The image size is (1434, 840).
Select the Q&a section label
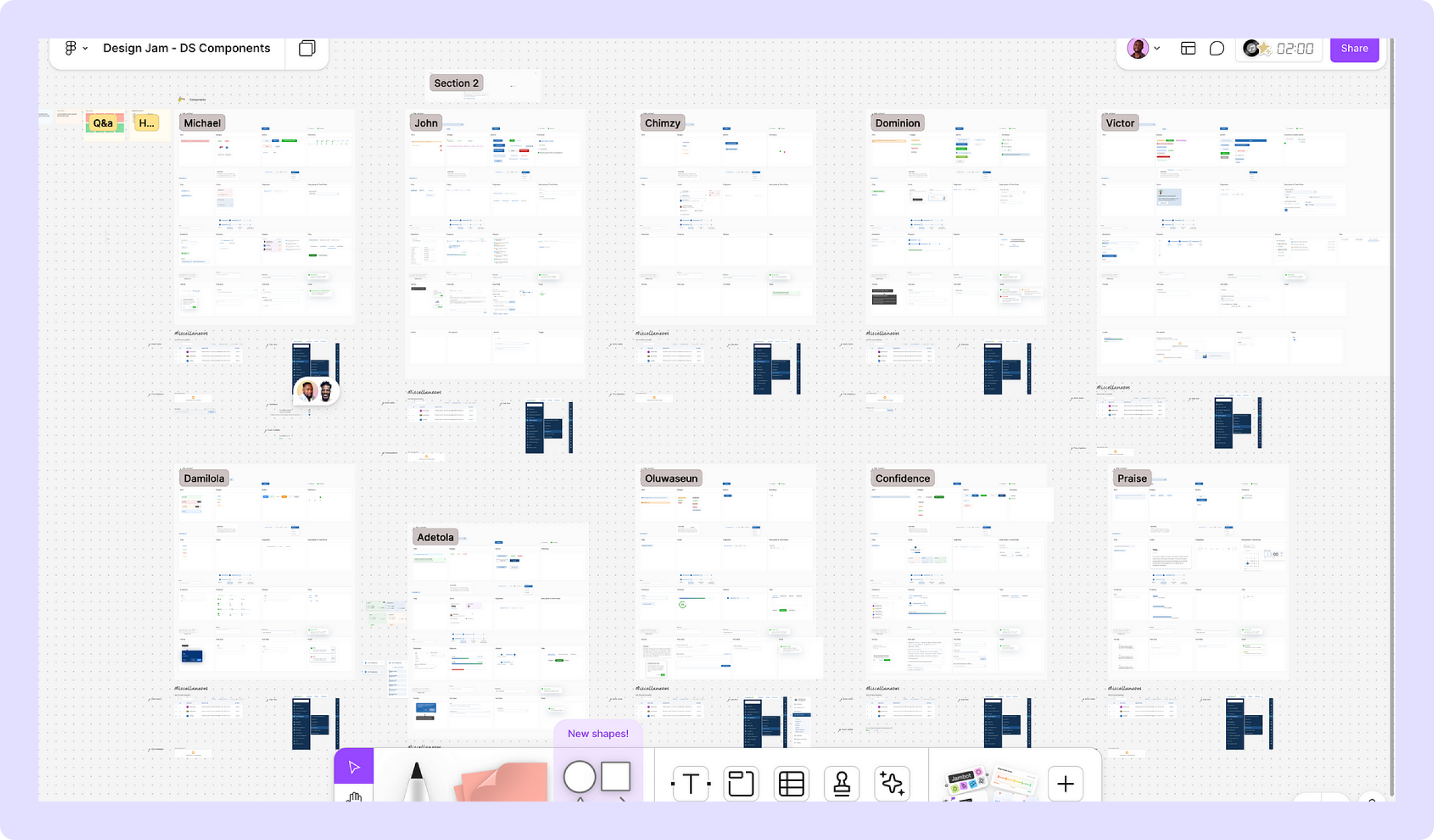point(103,123)
